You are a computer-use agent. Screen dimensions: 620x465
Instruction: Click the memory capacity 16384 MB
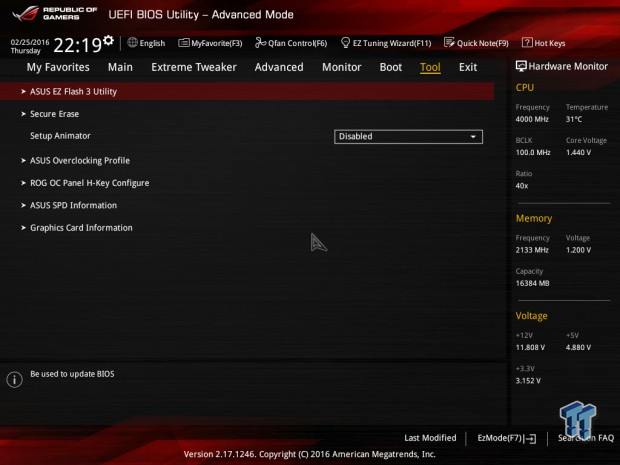click(x=533, y=283)
